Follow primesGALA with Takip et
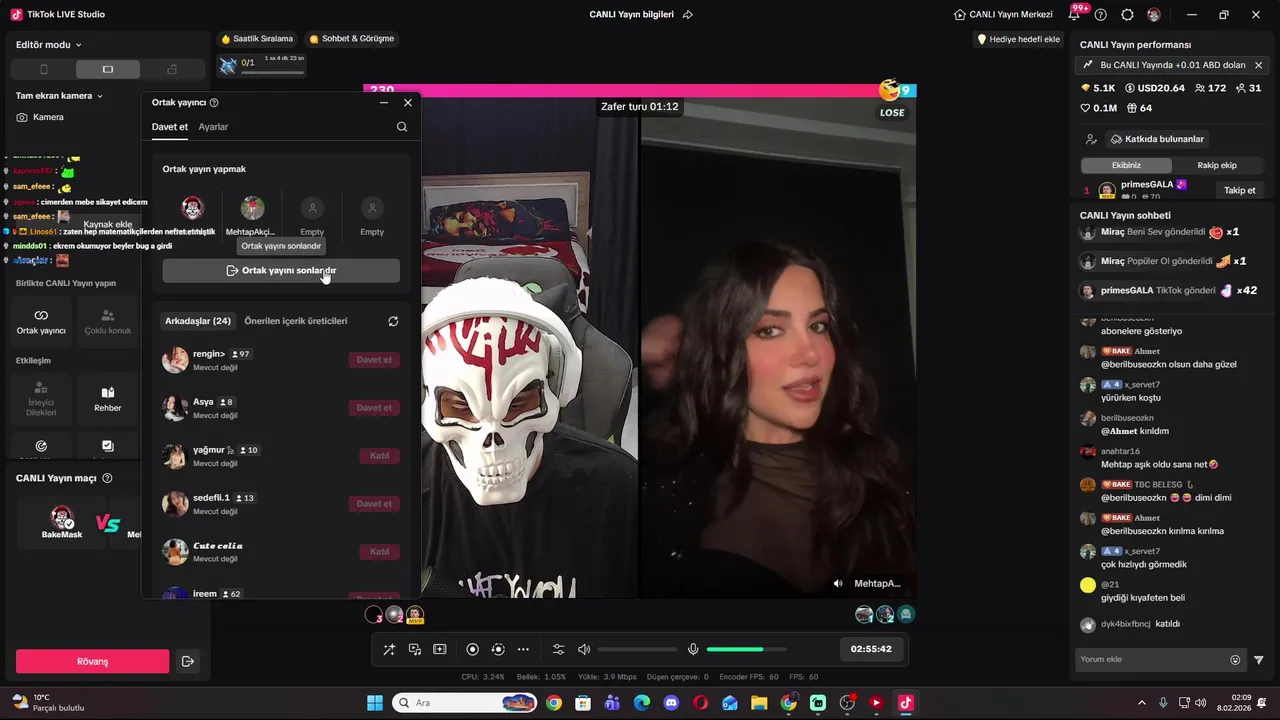 coord(1239,190)
